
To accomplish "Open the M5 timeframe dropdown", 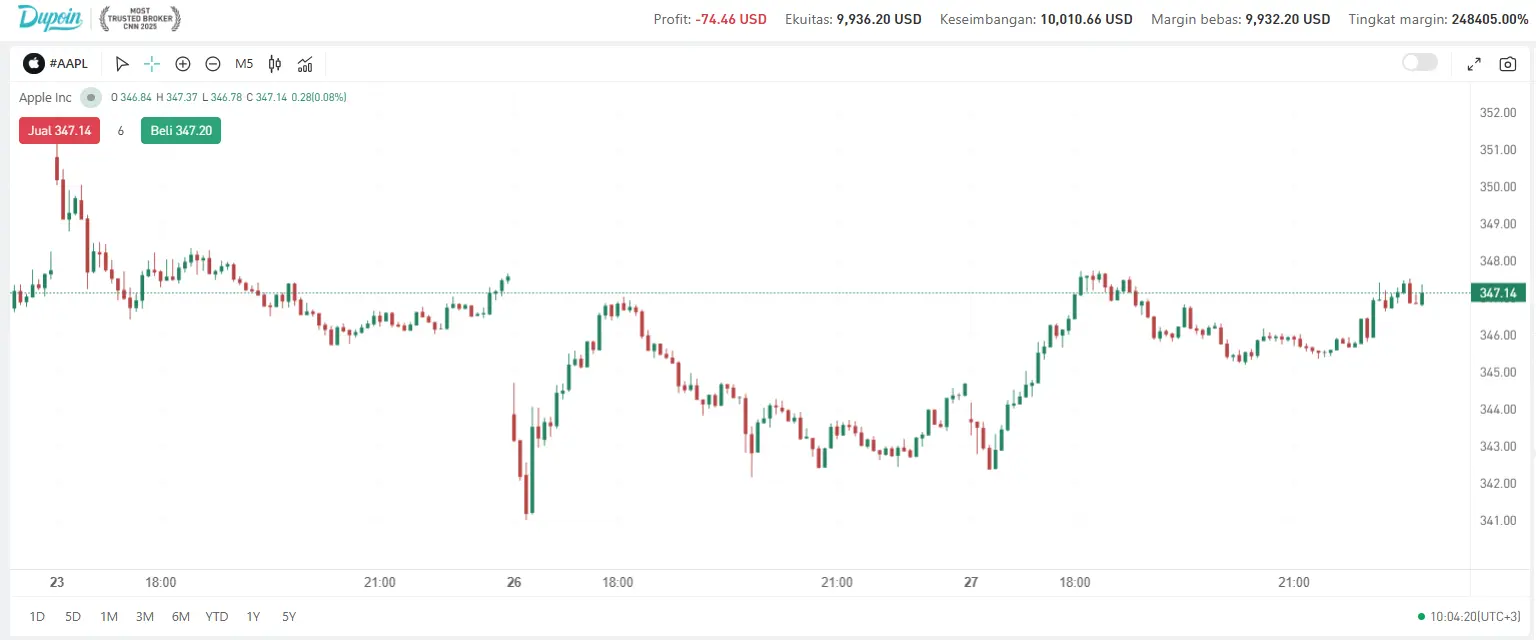I will pyautogui.click(x=244, y=64).
